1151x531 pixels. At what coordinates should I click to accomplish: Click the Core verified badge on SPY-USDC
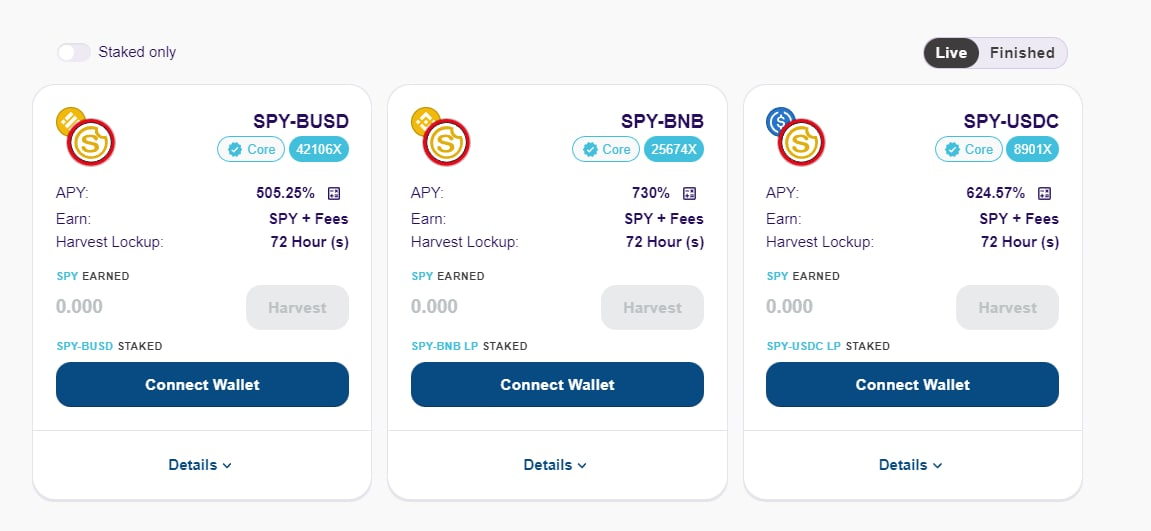coord(967,149)
